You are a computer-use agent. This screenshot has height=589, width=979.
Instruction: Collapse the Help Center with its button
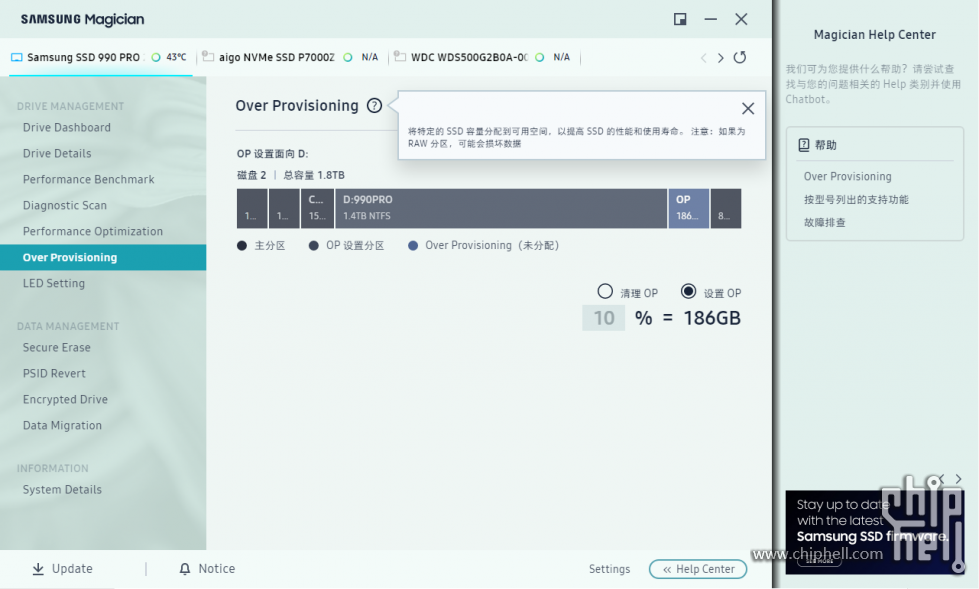tap(698, 569)
